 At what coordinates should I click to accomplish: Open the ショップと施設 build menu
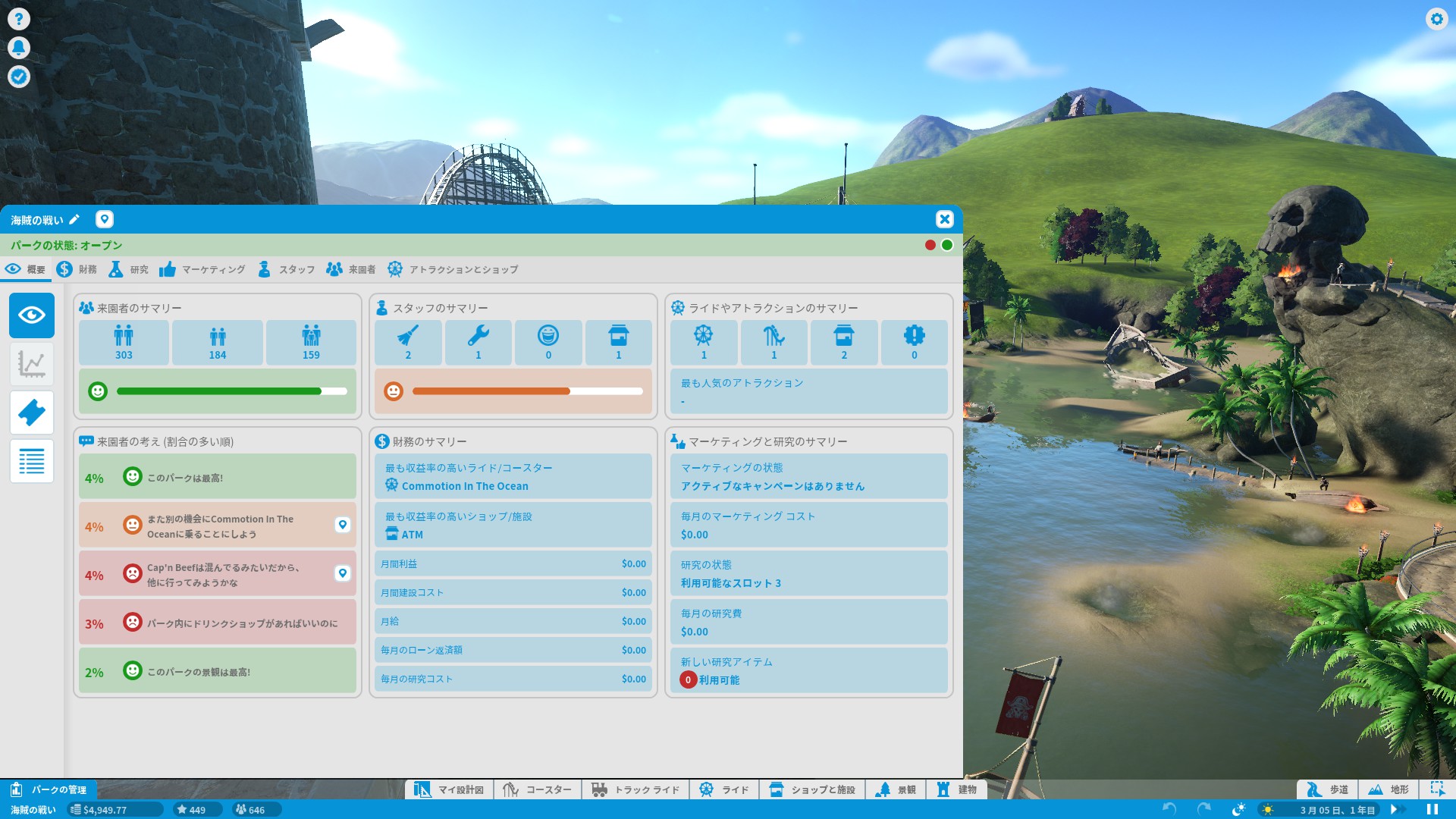click(x=812, y=789)
